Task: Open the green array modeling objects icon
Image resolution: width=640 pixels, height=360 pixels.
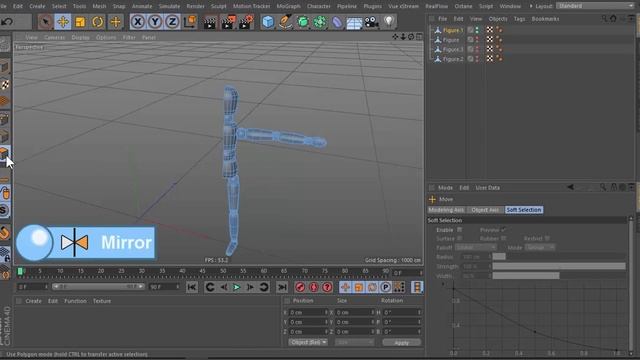Action: pyautogui.click(x=320, y=22)
